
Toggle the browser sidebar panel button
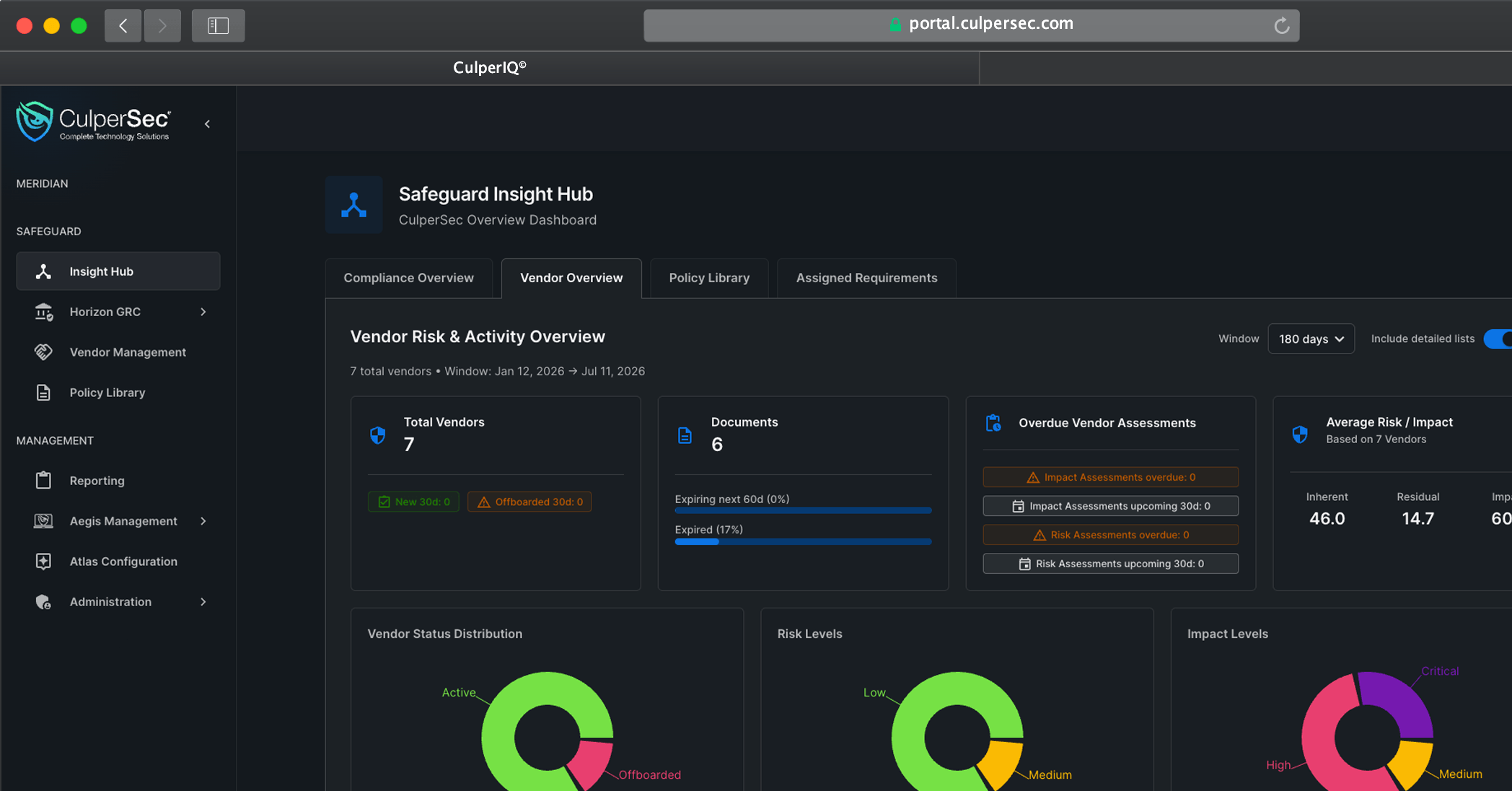pyautogui.click(x=218, y=26)
